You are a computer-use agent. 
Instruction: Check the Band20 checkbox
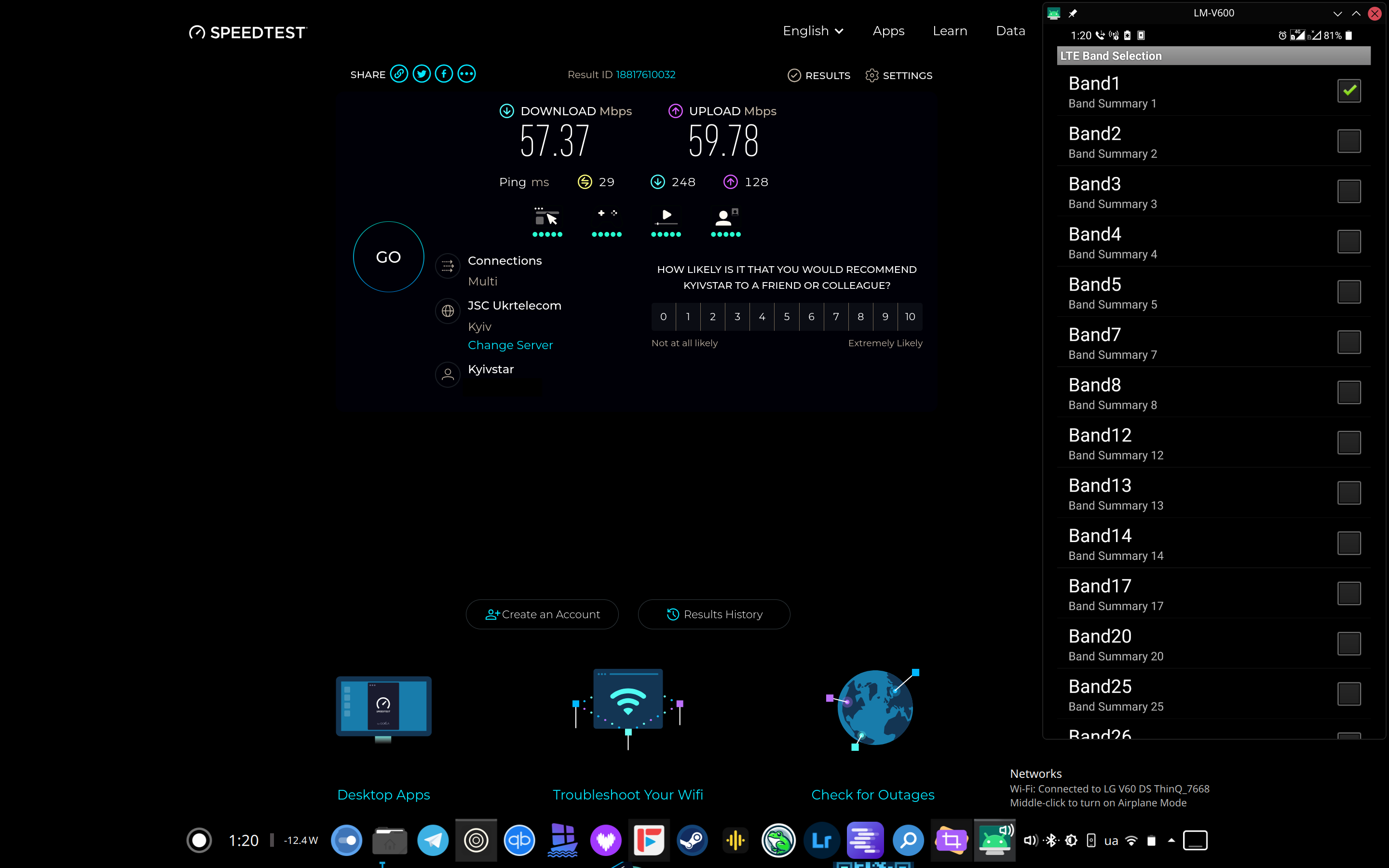point(1348,644)
